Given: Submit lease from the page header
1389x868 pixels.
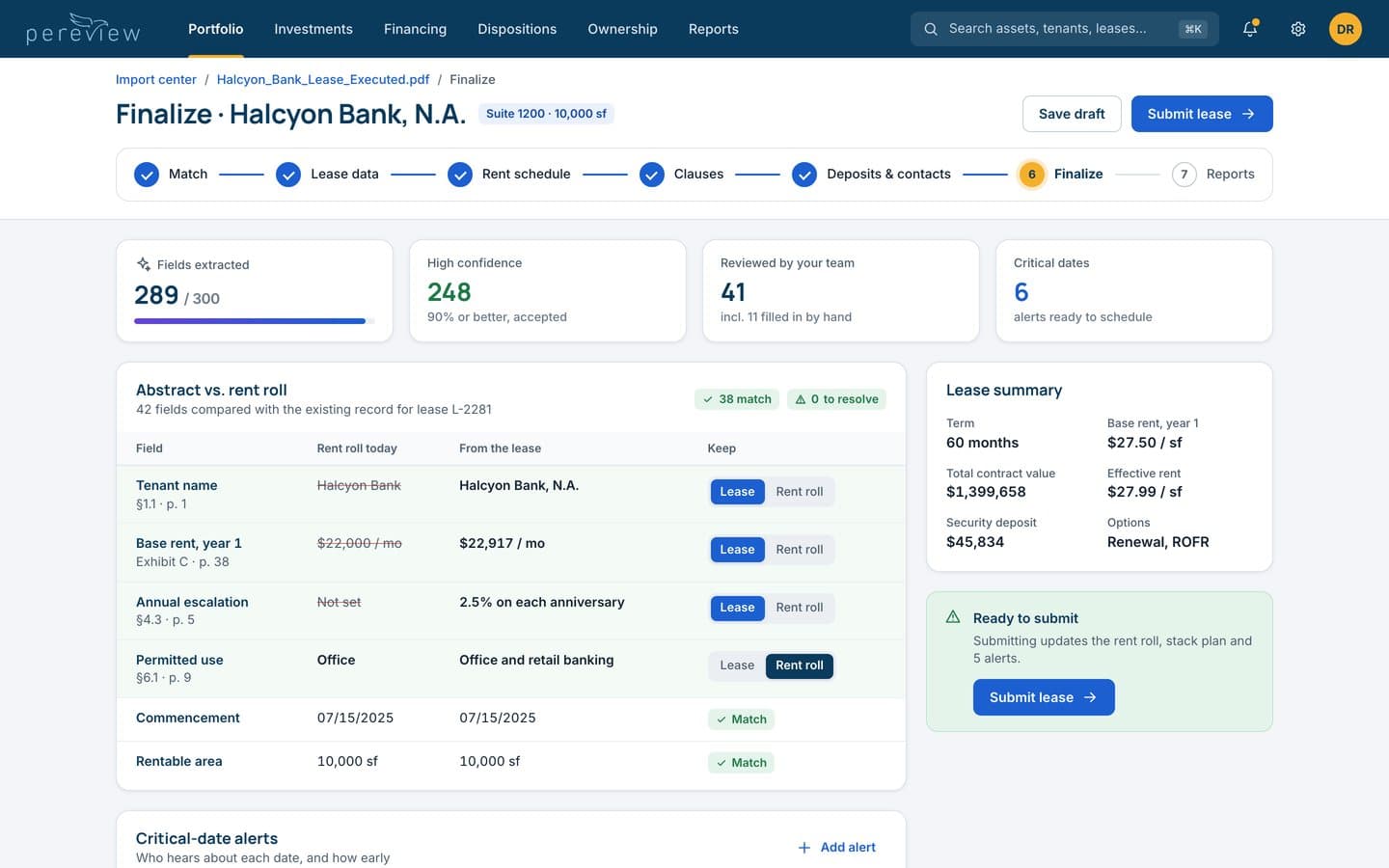Looking at the screenshot, I should tap(1202, 114).
